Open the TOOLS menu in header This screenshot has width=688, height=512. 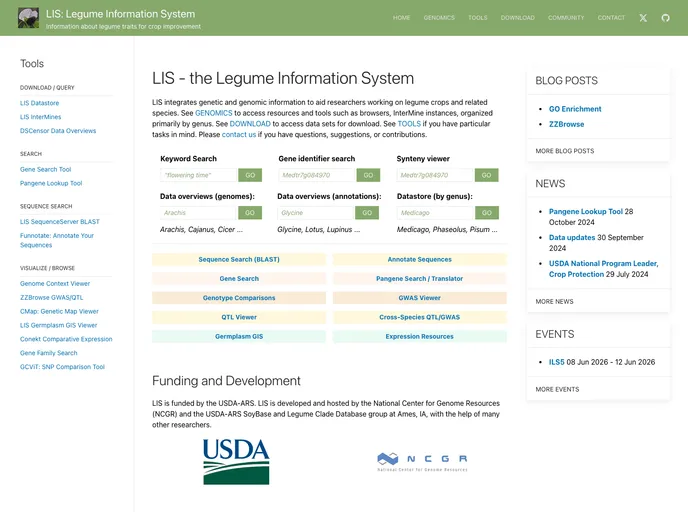[478, 18]
